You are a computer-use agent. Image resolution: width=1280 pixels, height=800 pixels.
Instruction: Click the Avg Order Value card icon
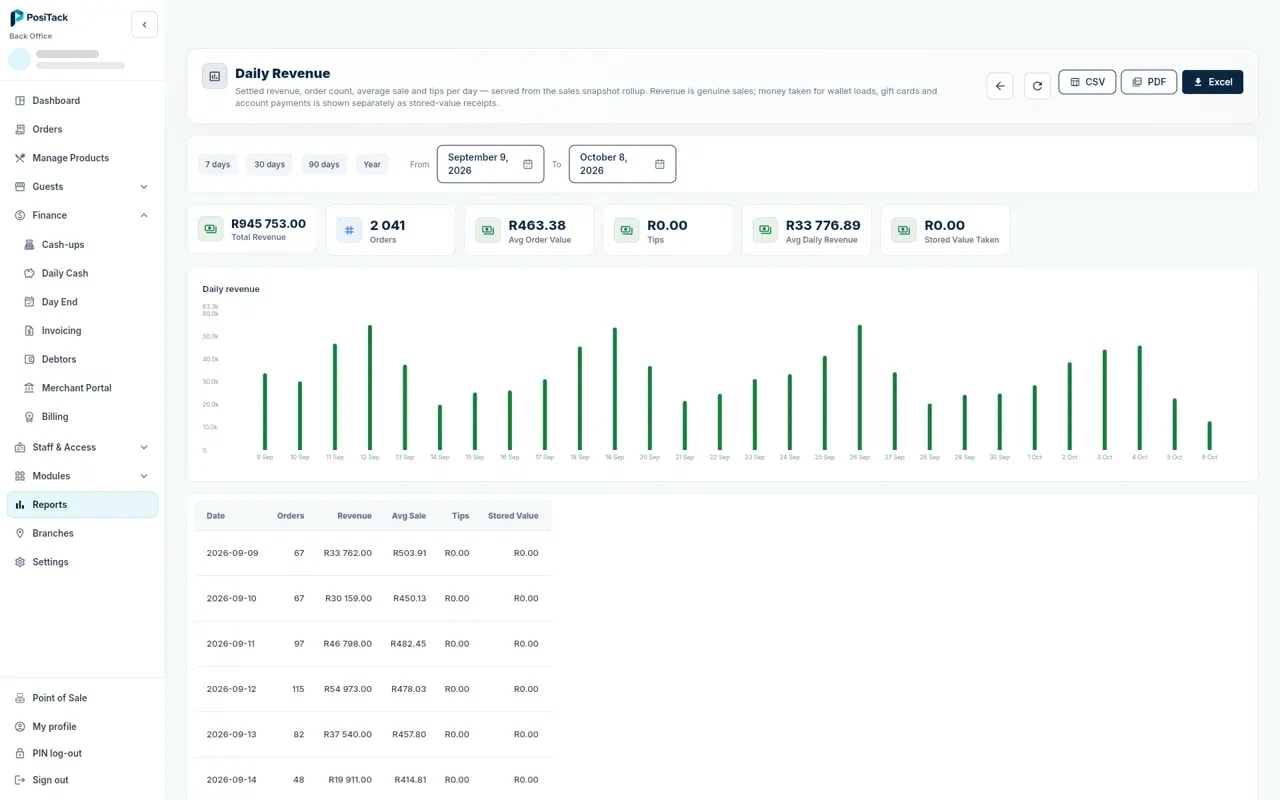click(x=488, y=230)
